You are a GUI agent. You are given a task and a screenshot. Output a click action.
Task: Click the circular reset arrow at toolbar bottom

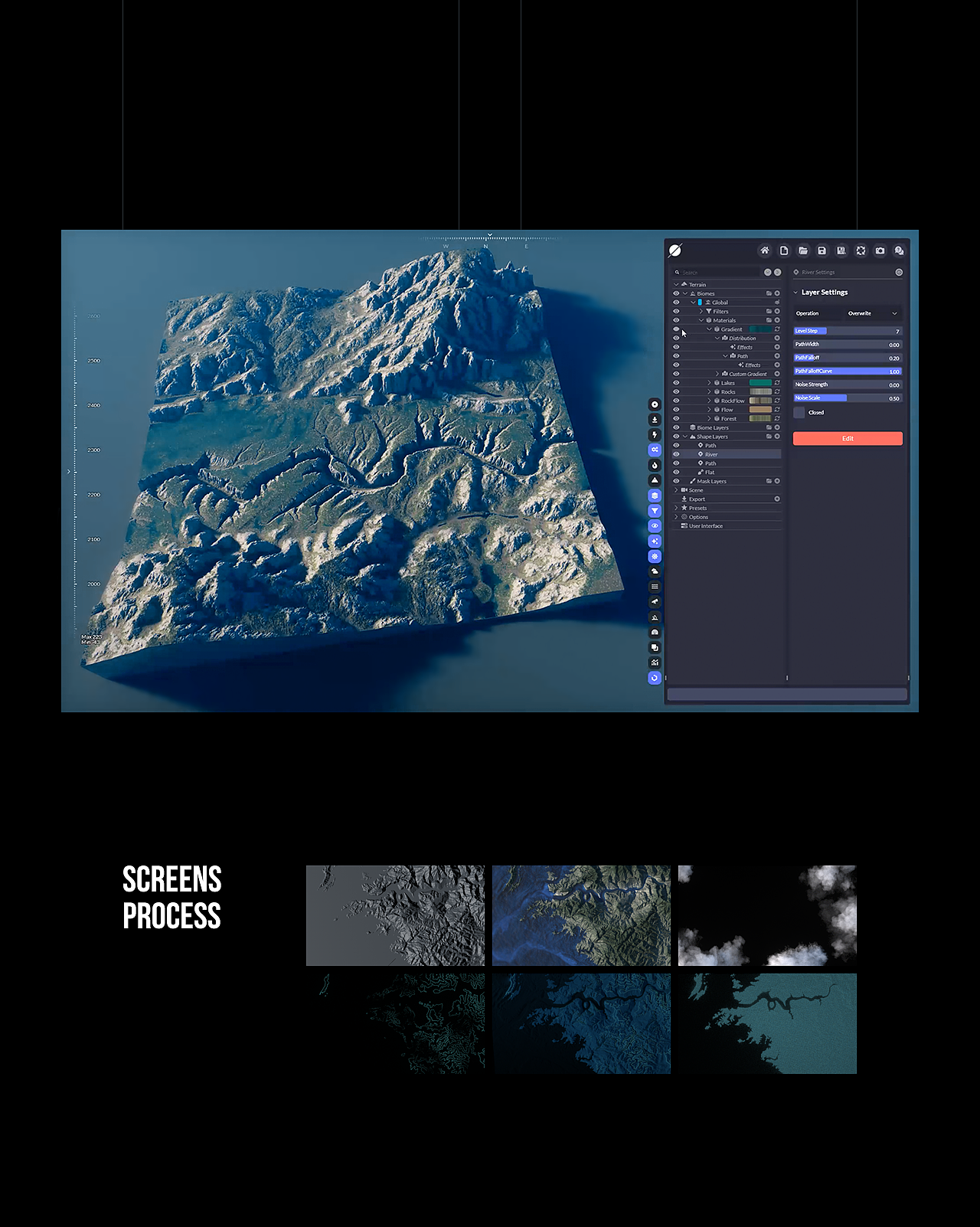[655, 678]
